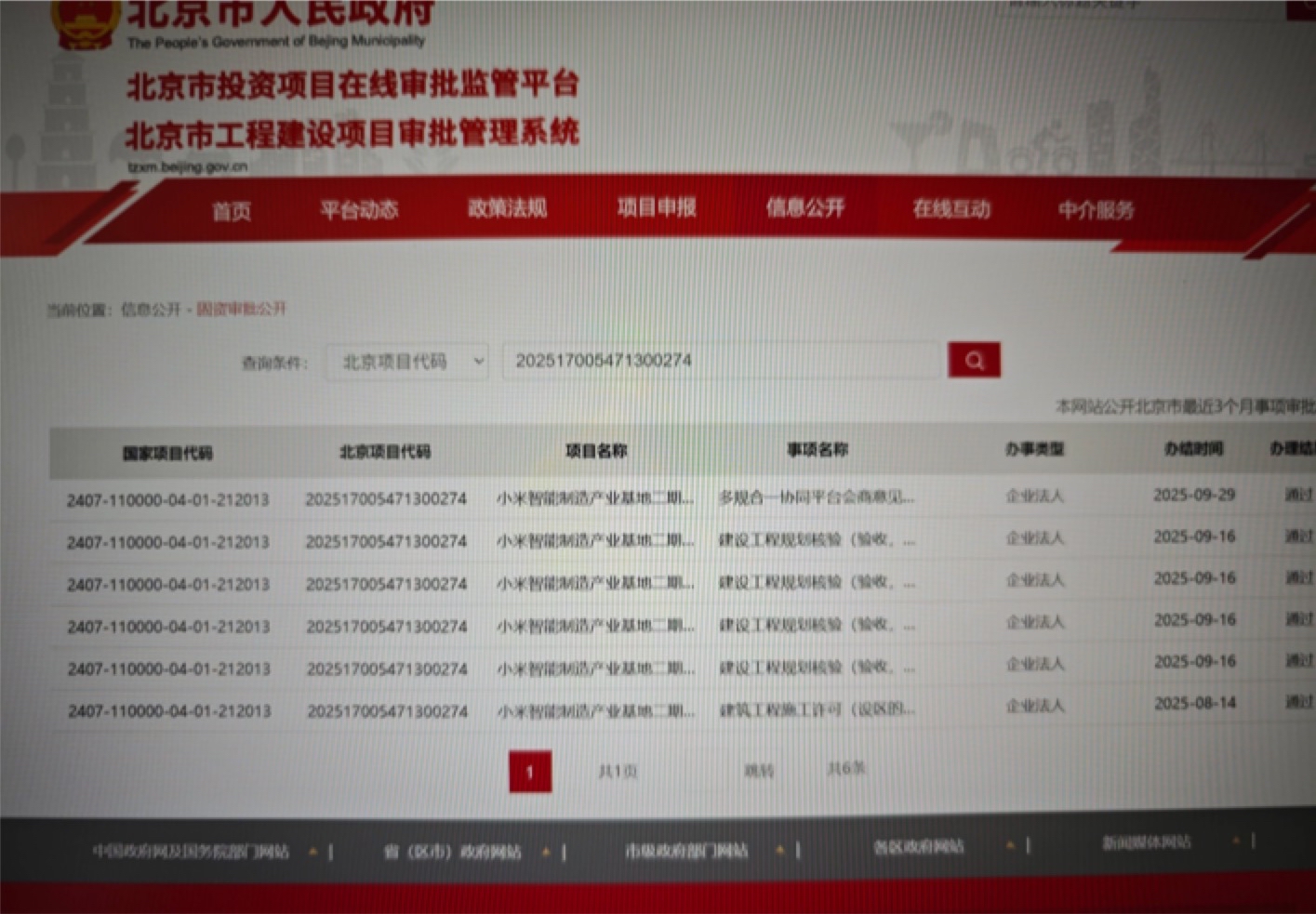Screen dimensions: 1316x914
Task: Open 信息公开 in the navigation bar
Action: 805,207
